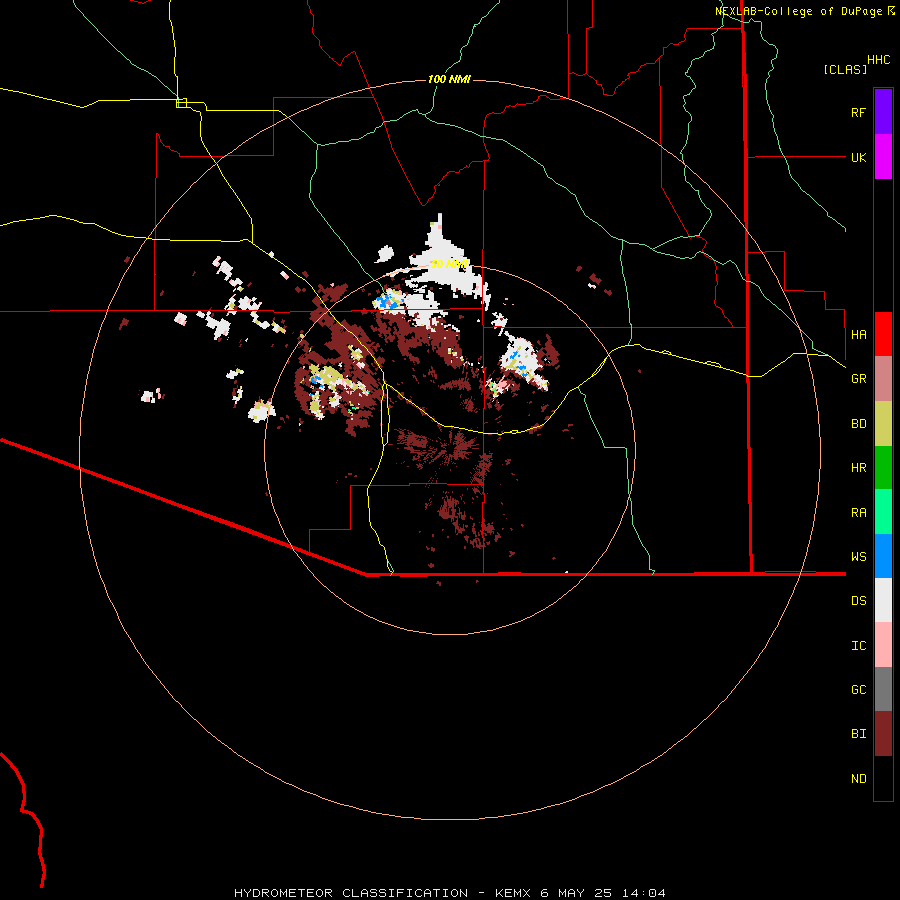Click the DS legend label
This screenshot has width=900, height=900.
[858, 600]
